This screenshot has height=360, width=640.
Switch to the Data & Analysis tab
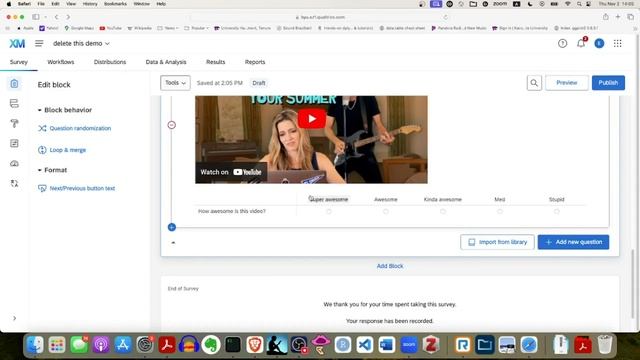pos(166,62)
